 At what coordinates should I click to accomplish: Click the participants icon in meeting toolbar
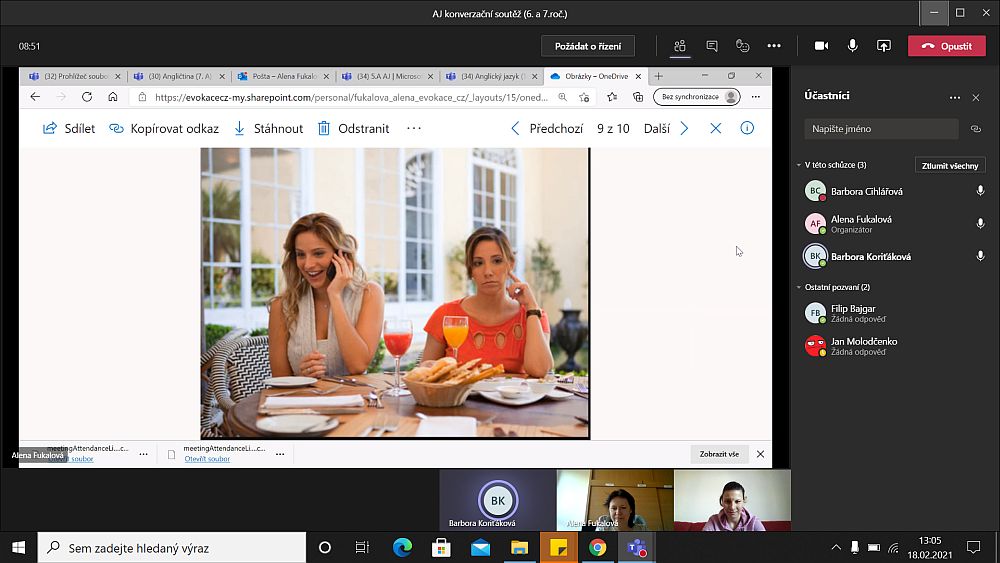click(x=680, y=46)
